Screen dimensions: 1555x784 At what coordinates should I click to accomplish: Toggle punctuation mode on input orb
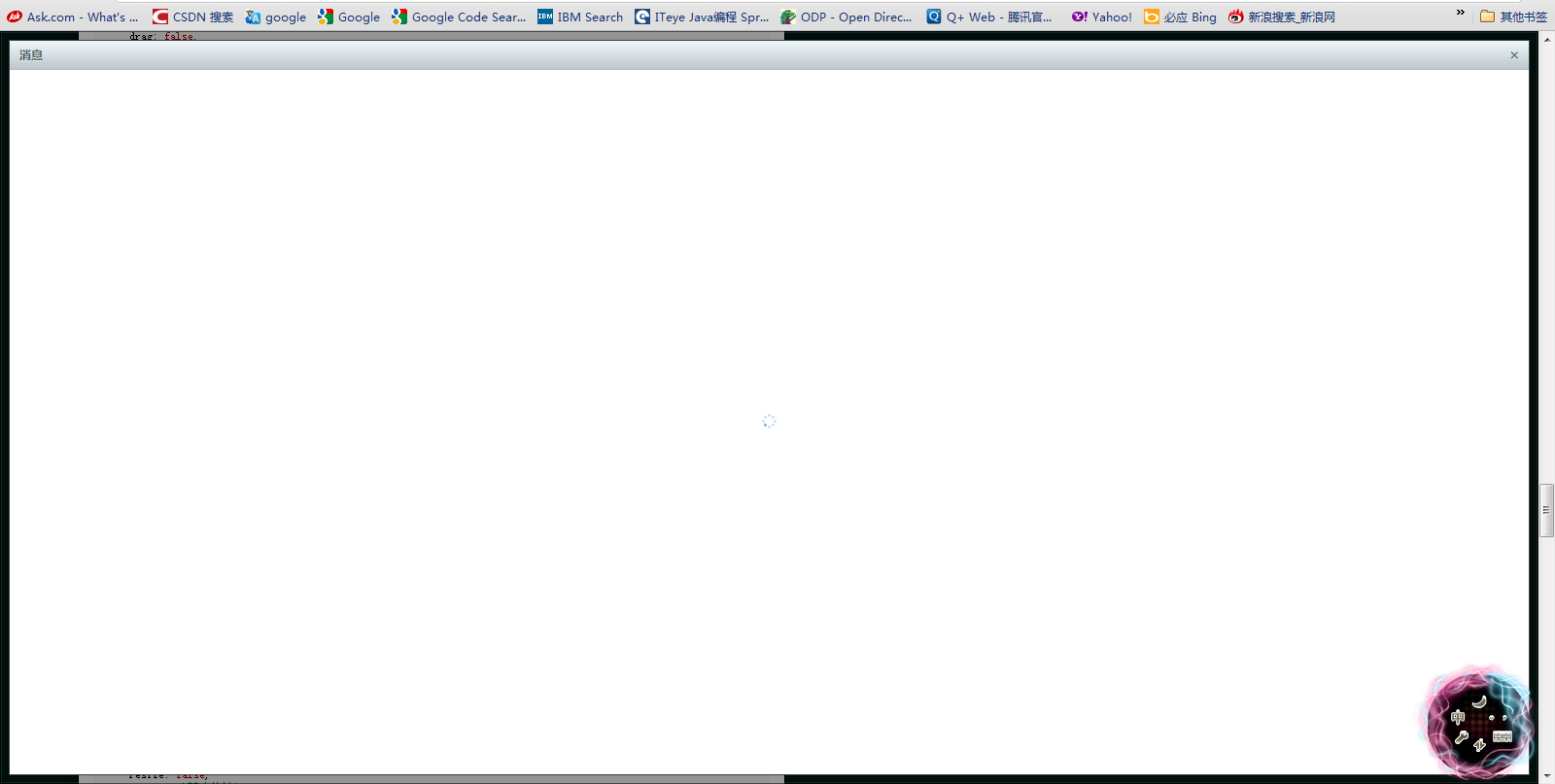[1498, 717]
